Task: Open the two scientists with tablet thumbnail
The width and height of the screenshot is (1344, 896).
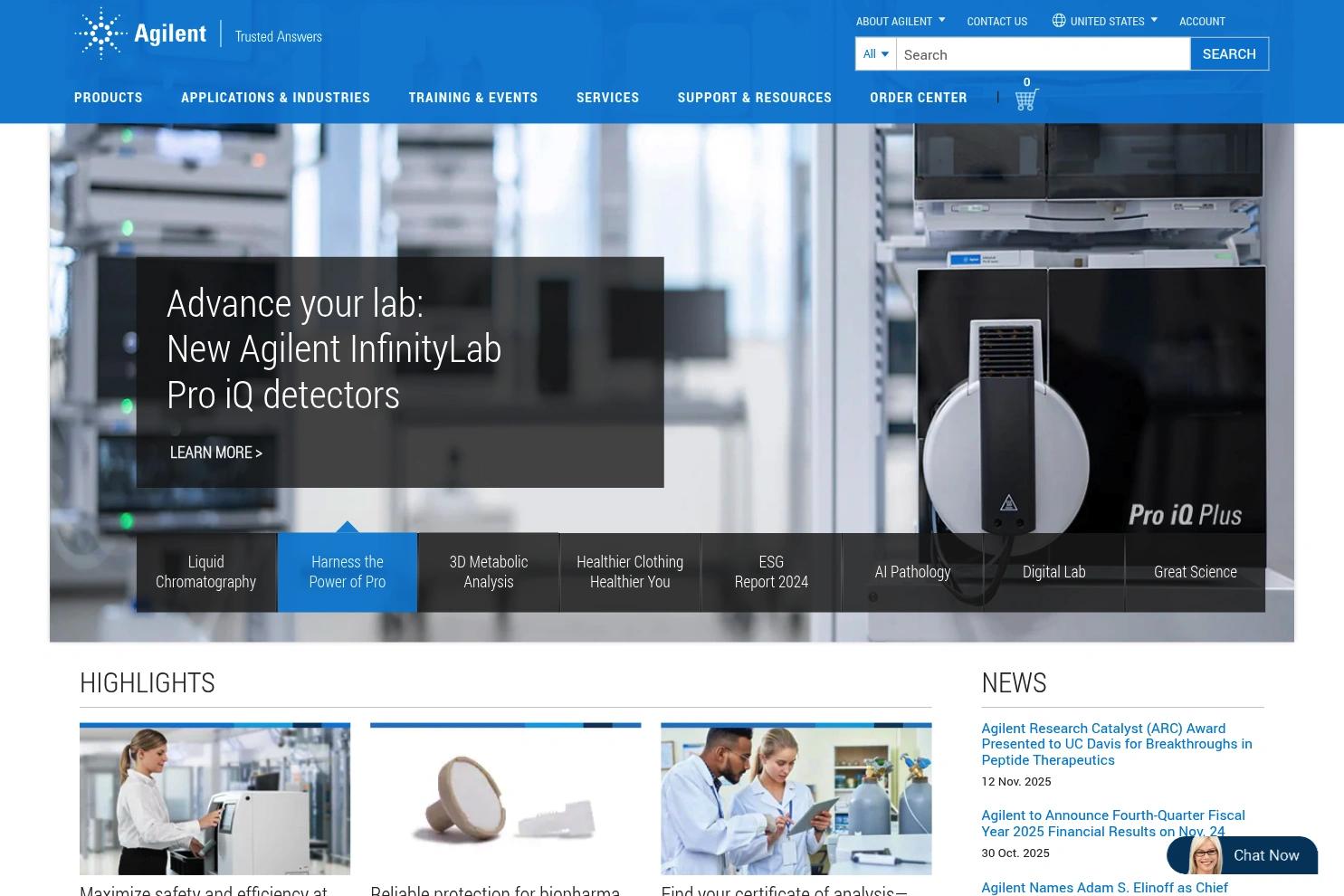Action: pos(796,799)
